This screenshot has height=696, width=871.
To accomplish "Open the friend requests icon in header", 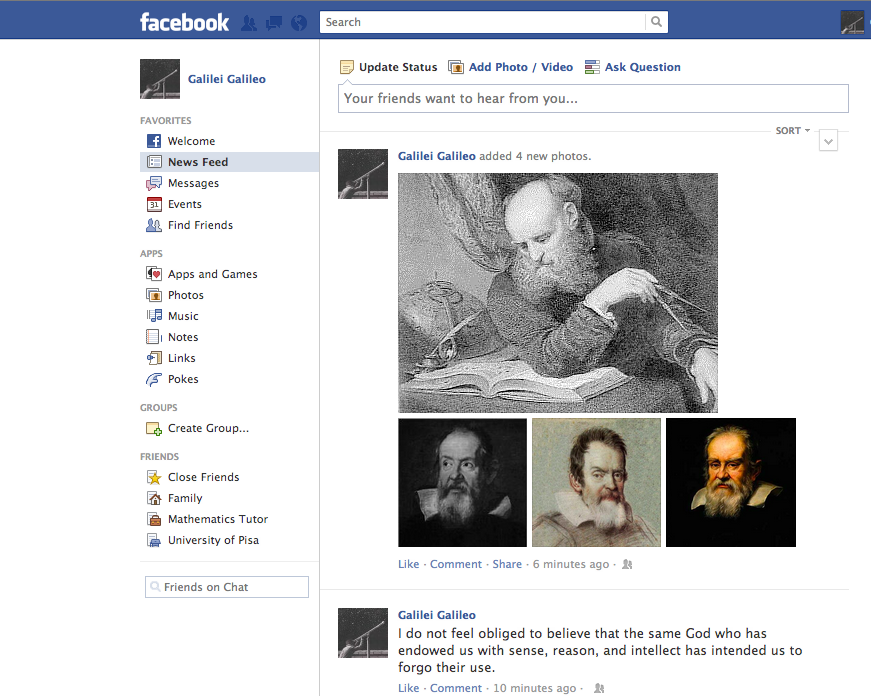I will 249,22.
